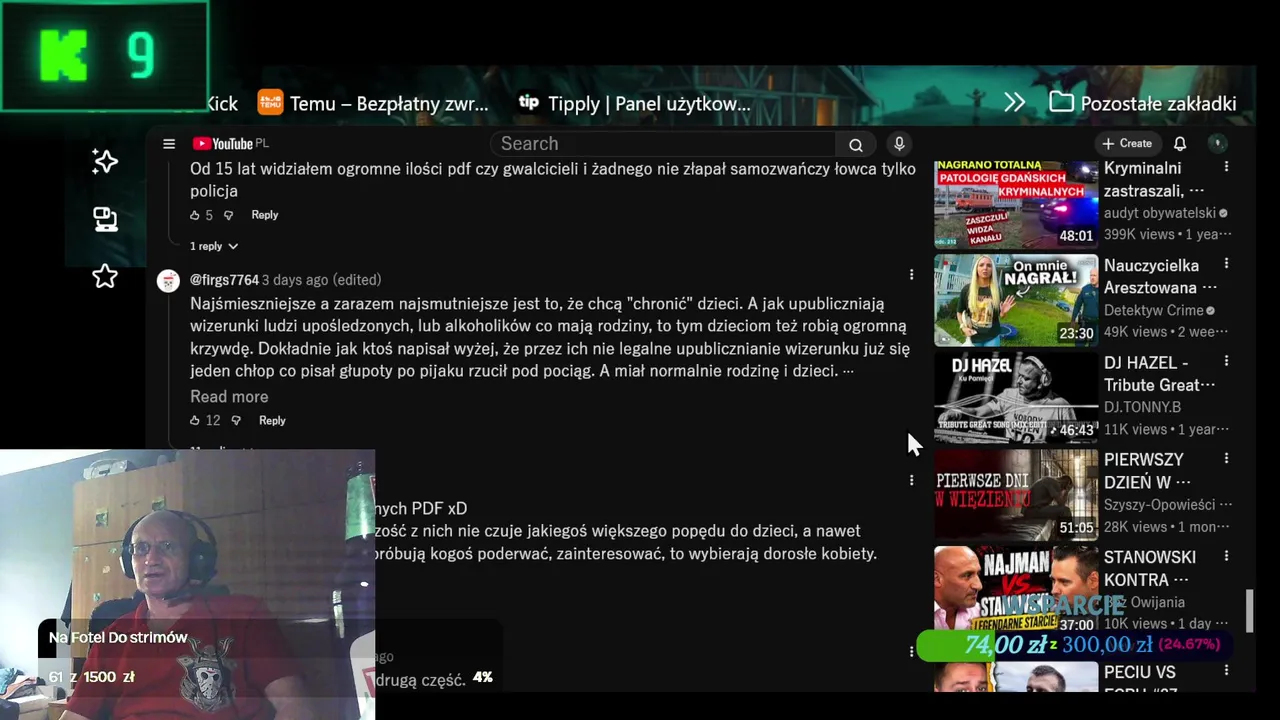Expand comment with Read more
The height and width of the screenshot is (720, 1280).
(229, 397)
